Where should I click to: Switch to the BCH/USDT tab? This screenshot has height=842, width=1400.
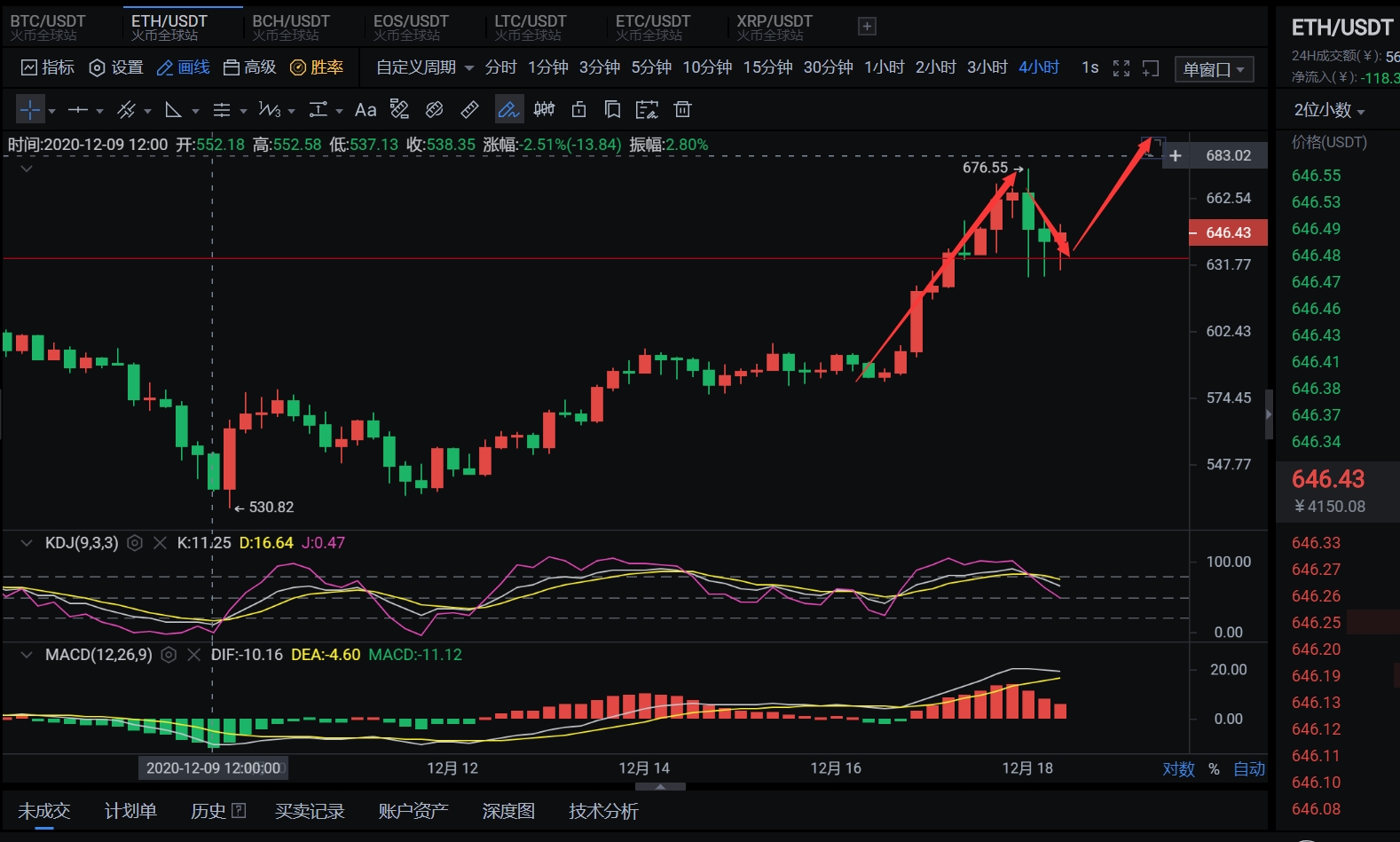(x=290, y=27)
